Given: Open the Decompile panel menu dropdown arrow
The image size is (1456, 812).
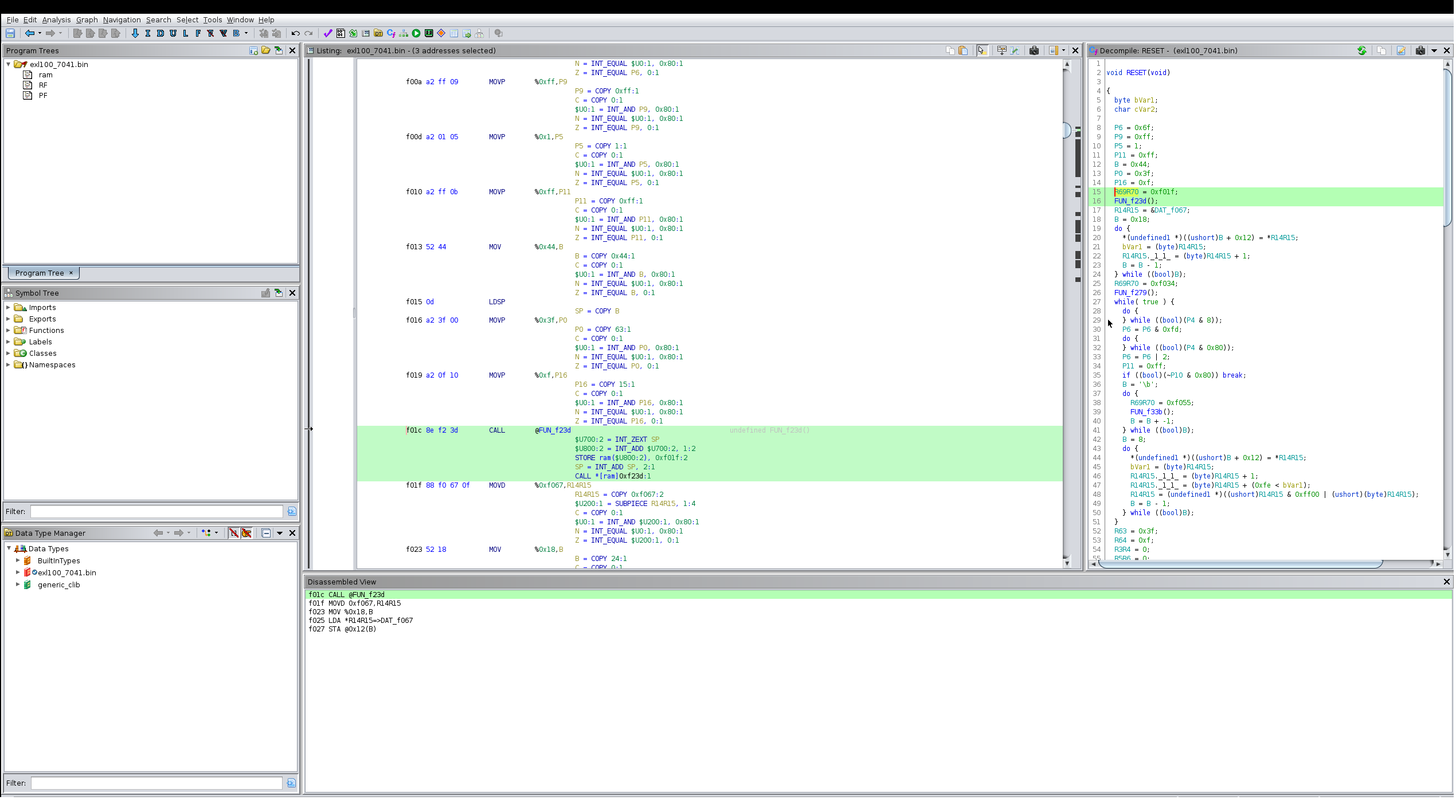Looking at the screenshot, I should point(1434,50).
